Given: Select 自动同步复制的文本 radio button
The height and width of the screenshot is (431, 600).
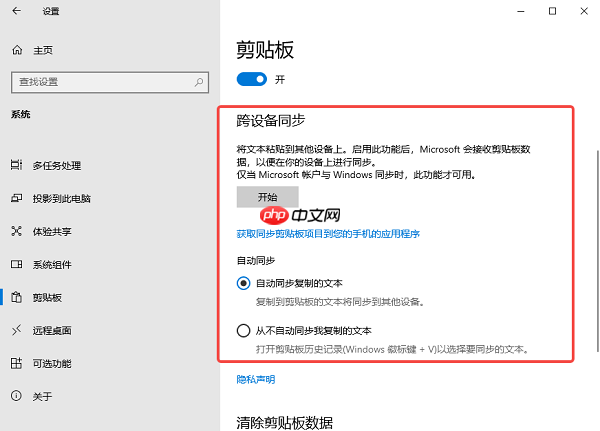Looking at the screenshot, I should [x=243, y=283].
